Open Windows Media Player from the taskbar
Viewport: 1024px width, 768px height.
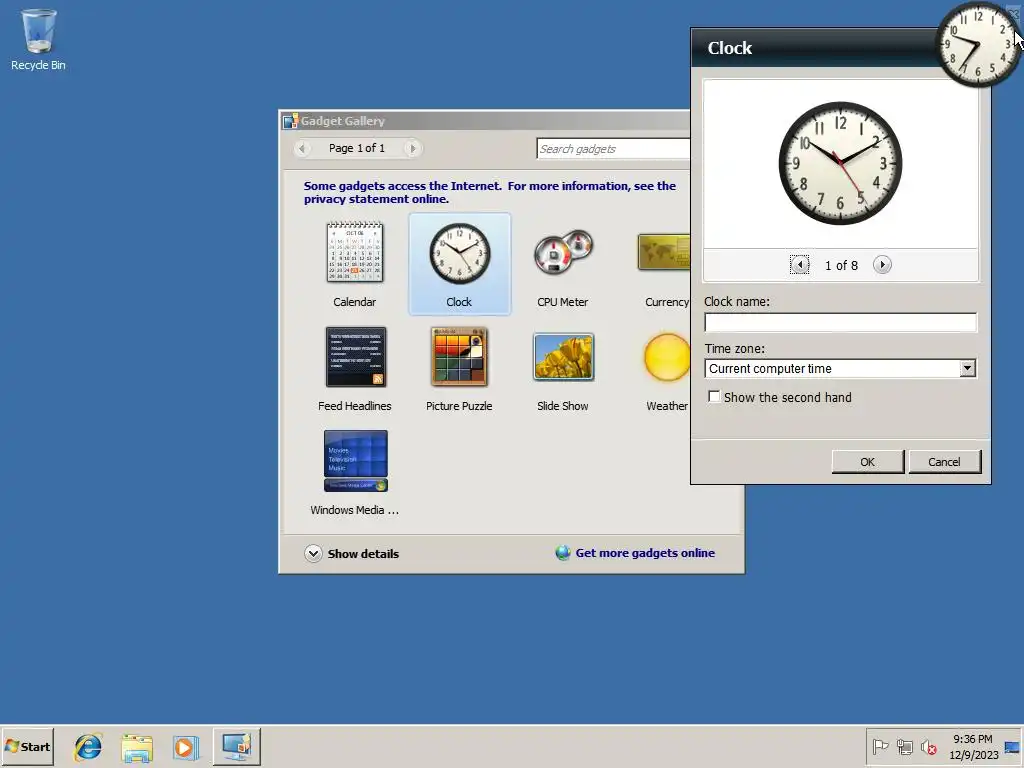(x=185, y=747)
